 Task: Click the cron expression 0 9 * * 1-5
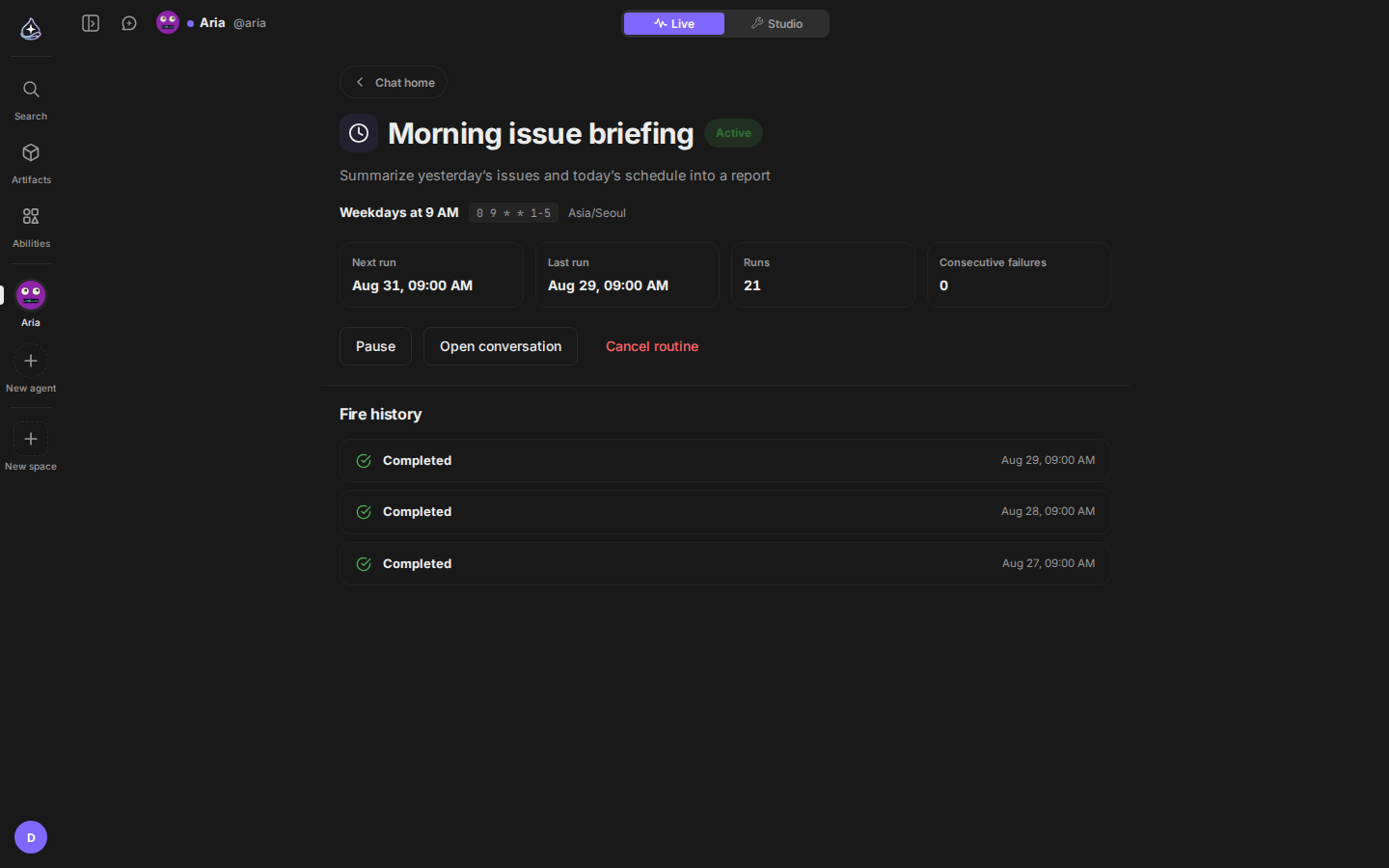(513, 213)
